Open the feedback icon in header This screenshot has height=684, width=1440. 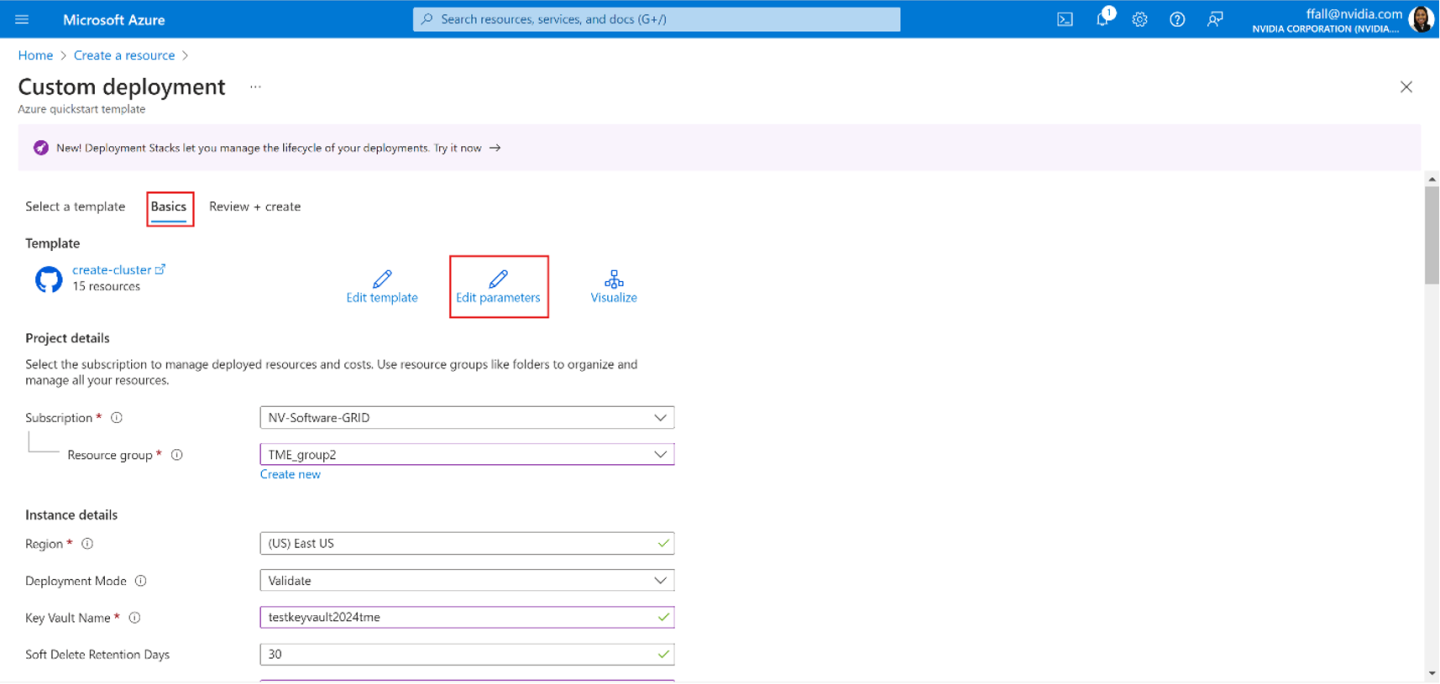tap(1215, 20)
